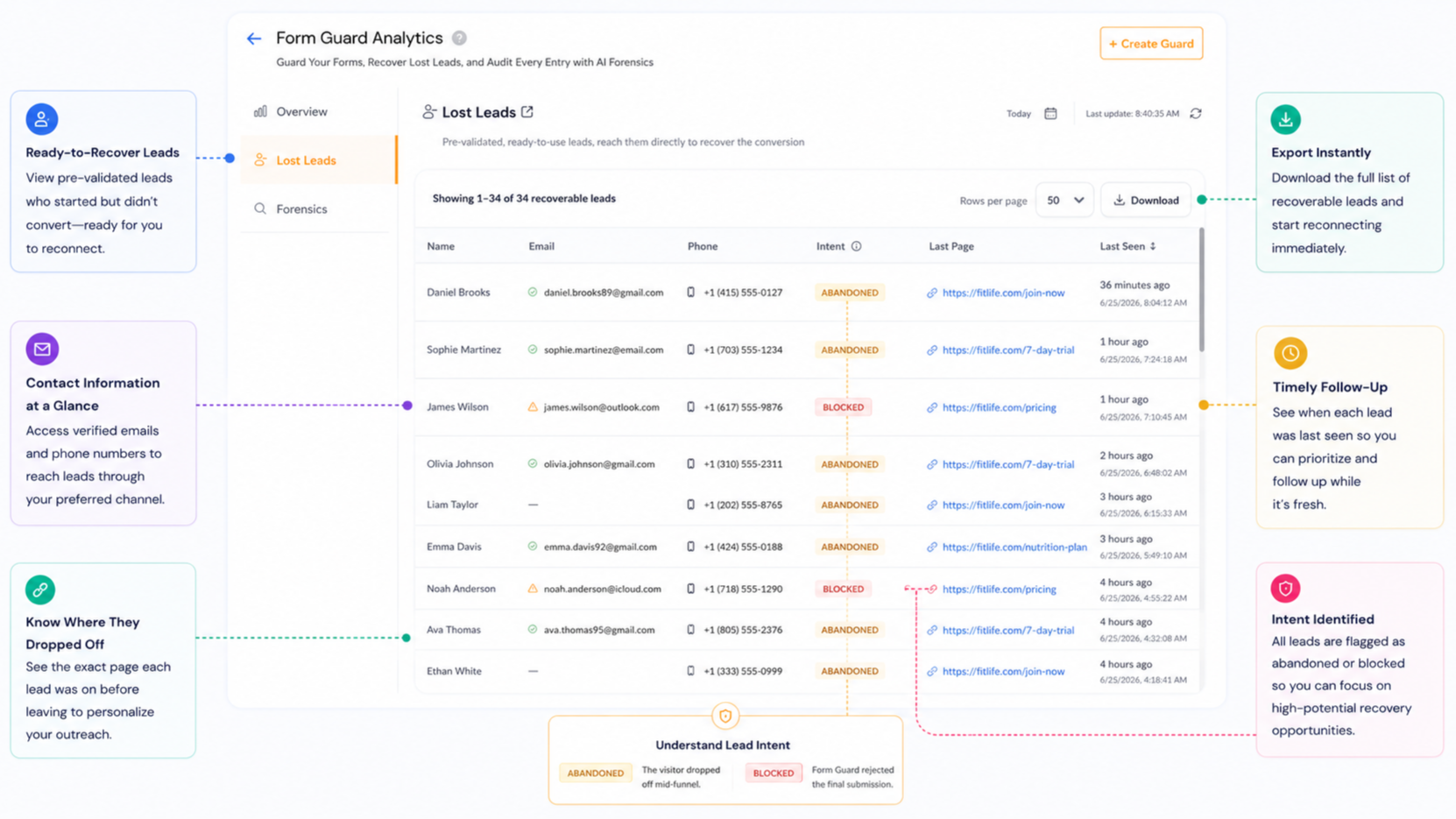Screen dimensions: 1456x819
Task: Expand the Rows per page 50 dropdown
Action: click(x=1064, y=200)
